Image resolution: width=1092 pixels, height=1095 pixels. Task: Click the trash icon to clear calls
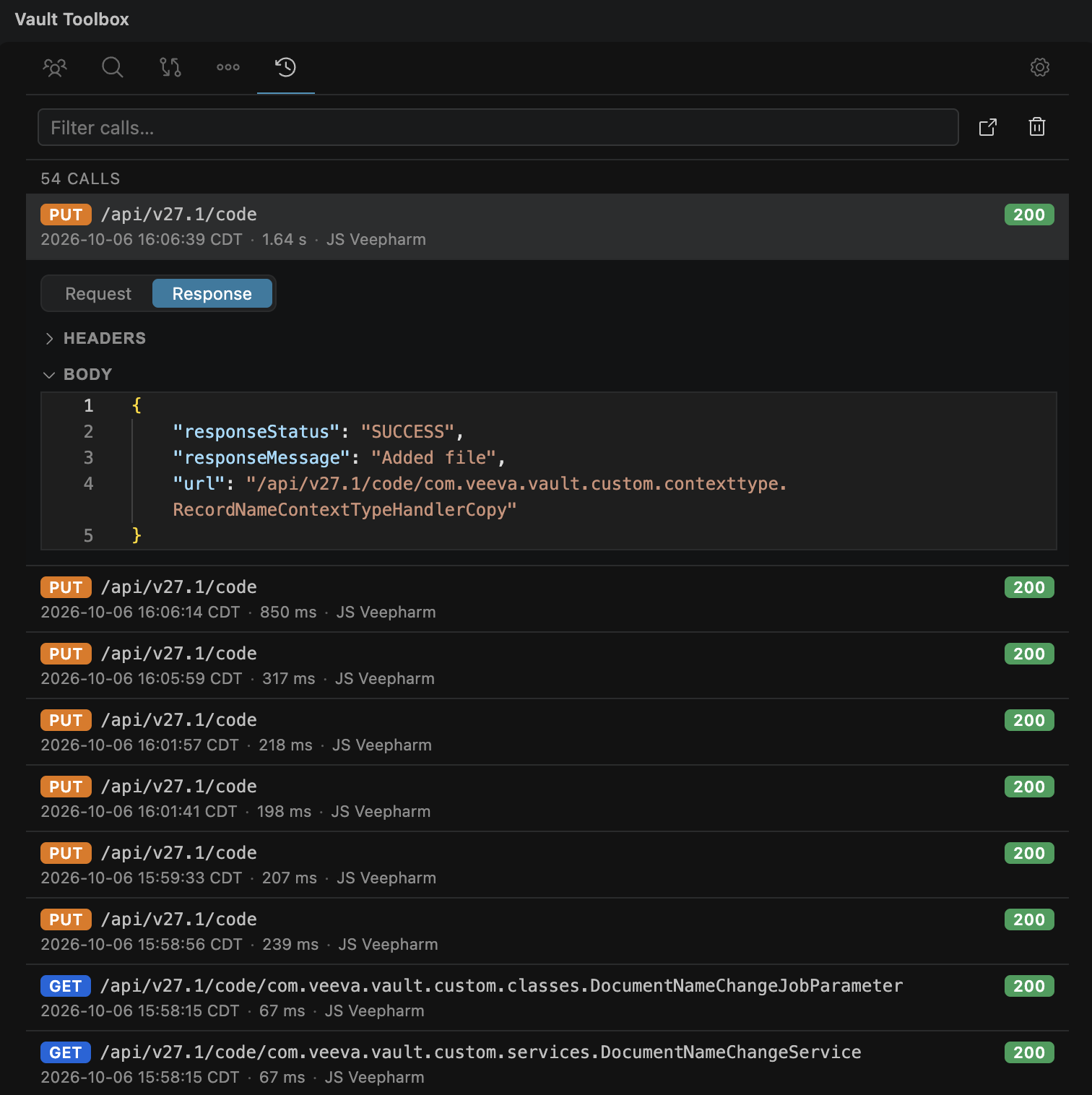(x=1037, y=127)
